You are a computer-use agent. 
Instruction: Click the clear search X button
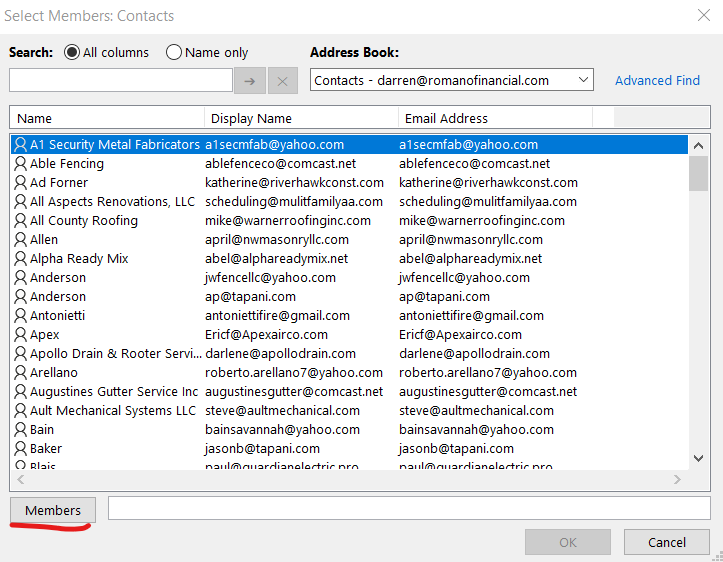[x=283, y=81]
